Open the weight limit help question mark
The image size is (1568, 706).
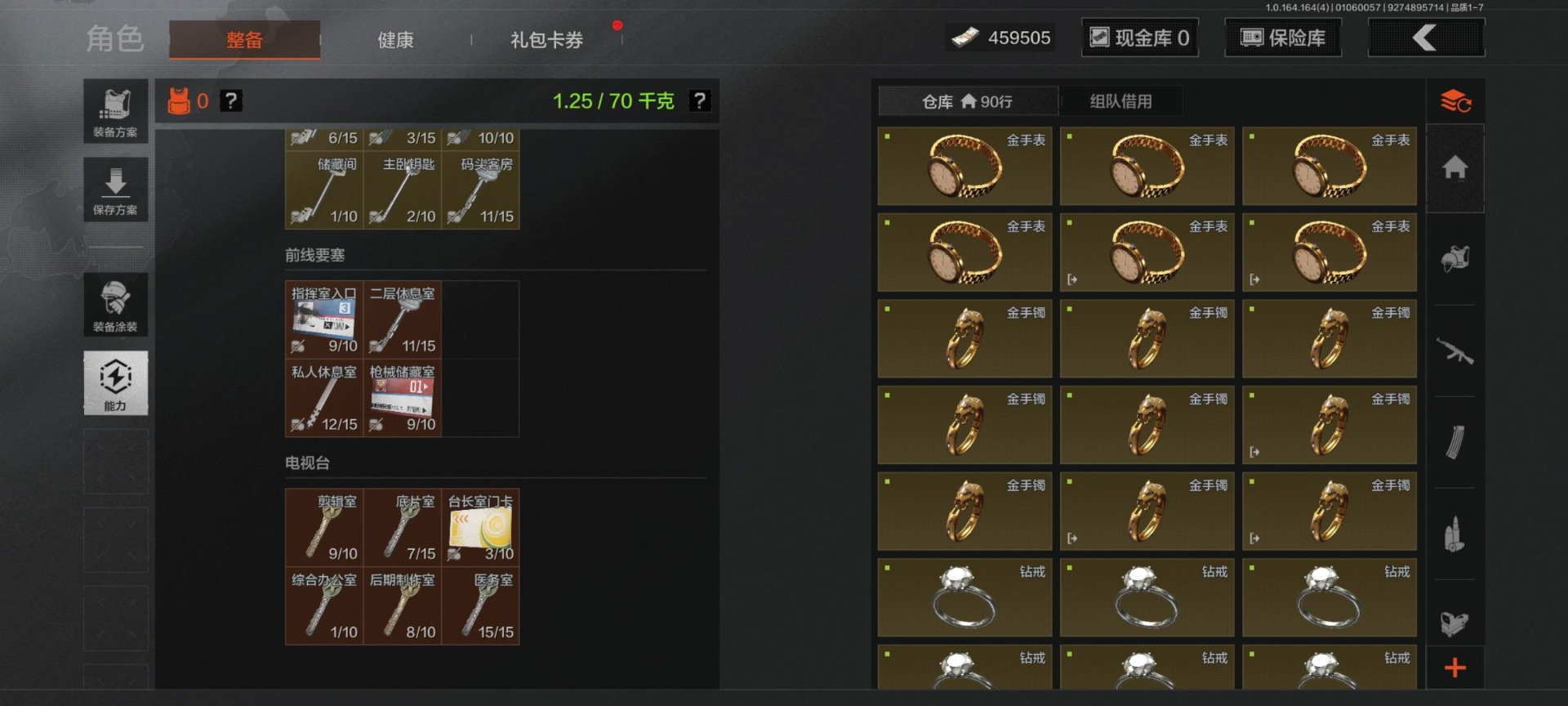point(700,101)
